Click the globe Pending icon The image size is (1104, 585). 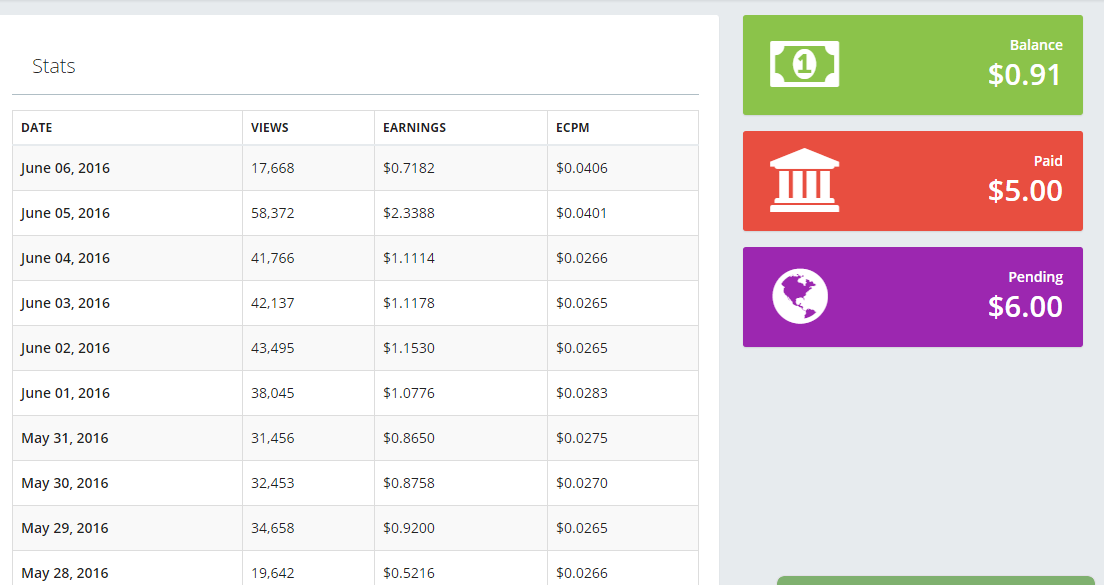pyautogui.click(x=800, y=297)
